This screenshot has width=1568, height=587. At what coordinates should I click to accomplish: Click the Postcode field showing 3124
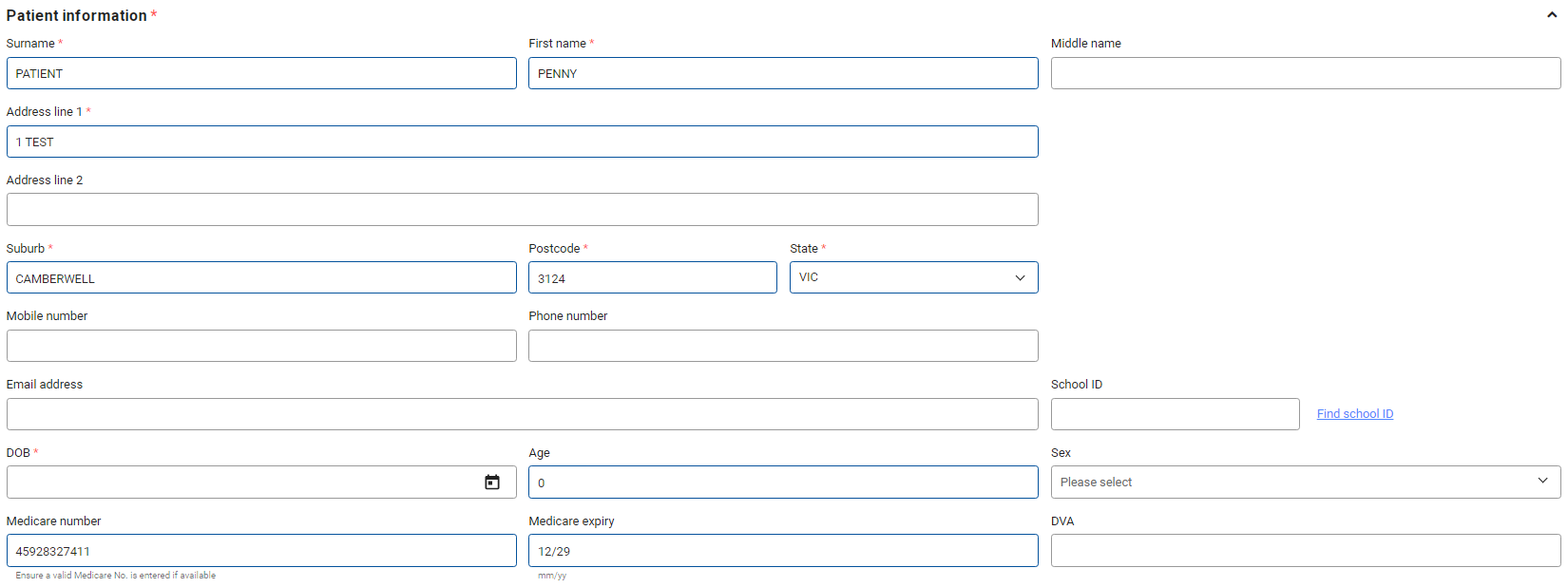[x=652, y=278]
